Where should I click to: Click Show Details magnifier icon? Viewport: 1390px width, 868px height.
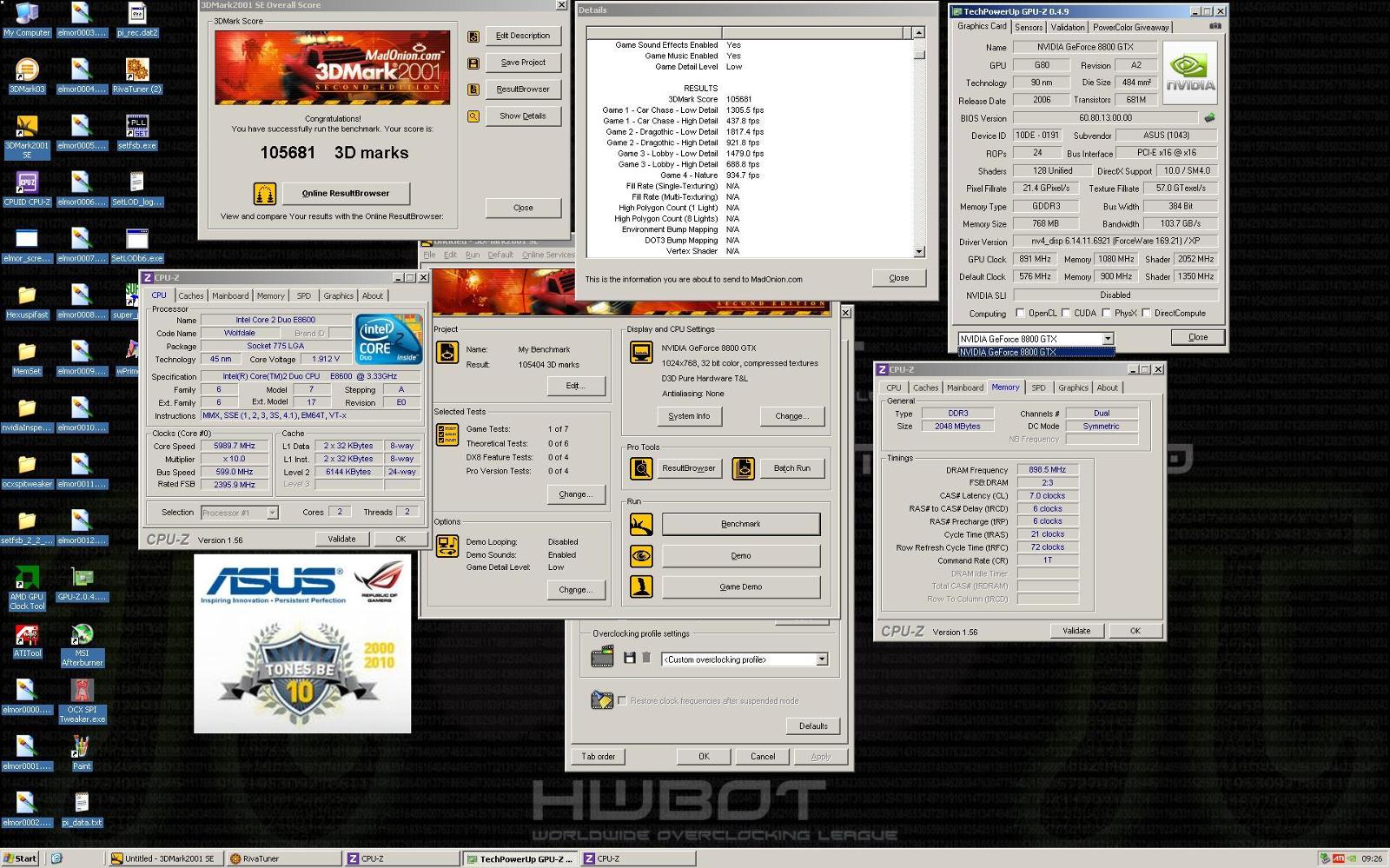coord(473,116)
